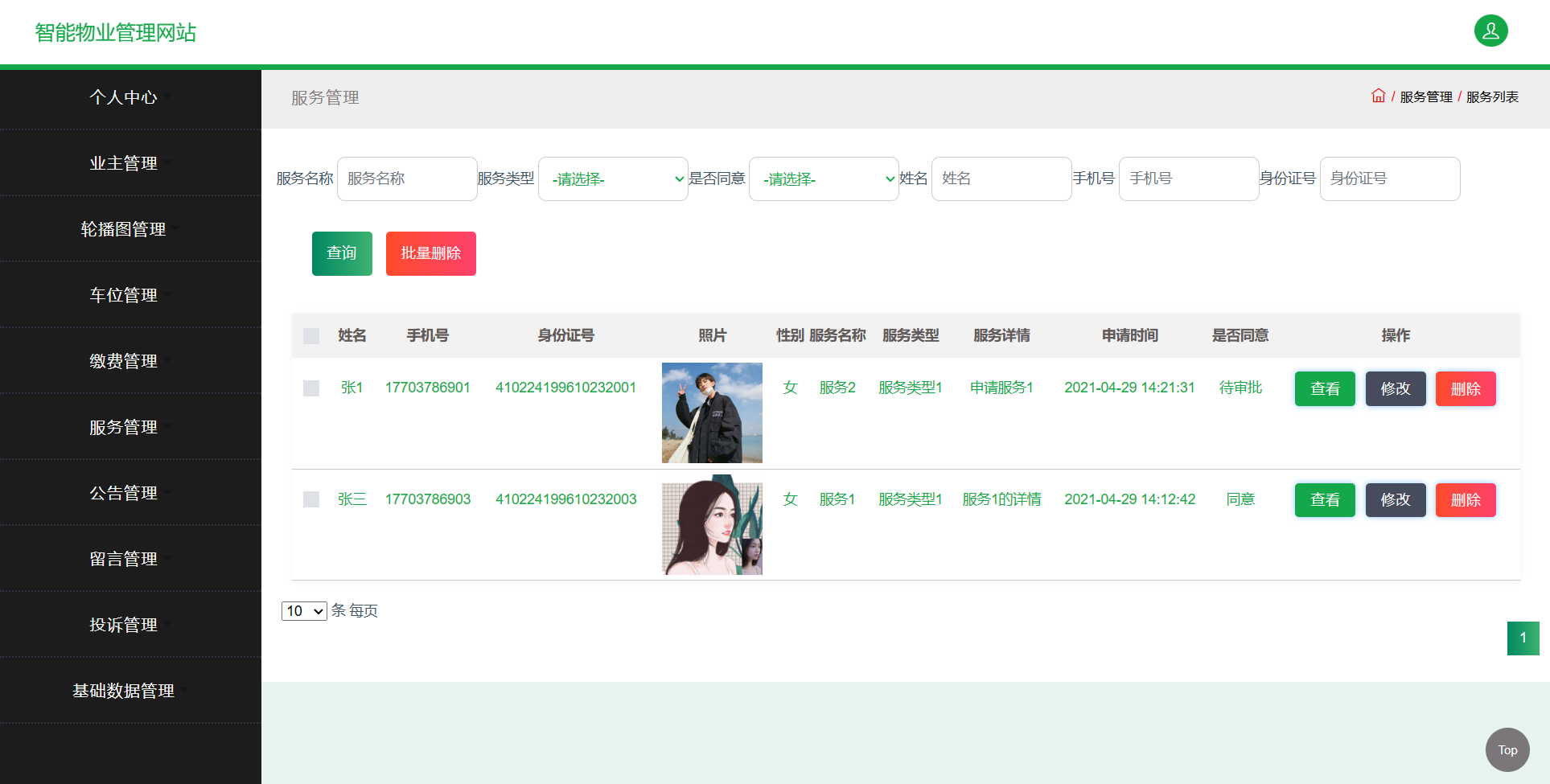
Task: Open 车位管理 in the sidebar
Action: click(125, 294)
